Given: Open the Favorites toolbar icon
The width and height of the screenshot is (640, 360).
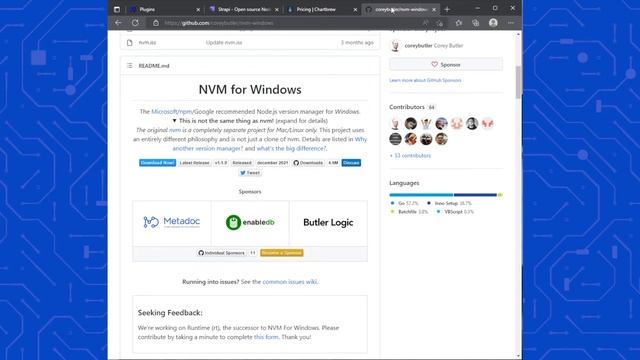Looking at the screenshot, I should pyautogui.click(x=459, y=23).
